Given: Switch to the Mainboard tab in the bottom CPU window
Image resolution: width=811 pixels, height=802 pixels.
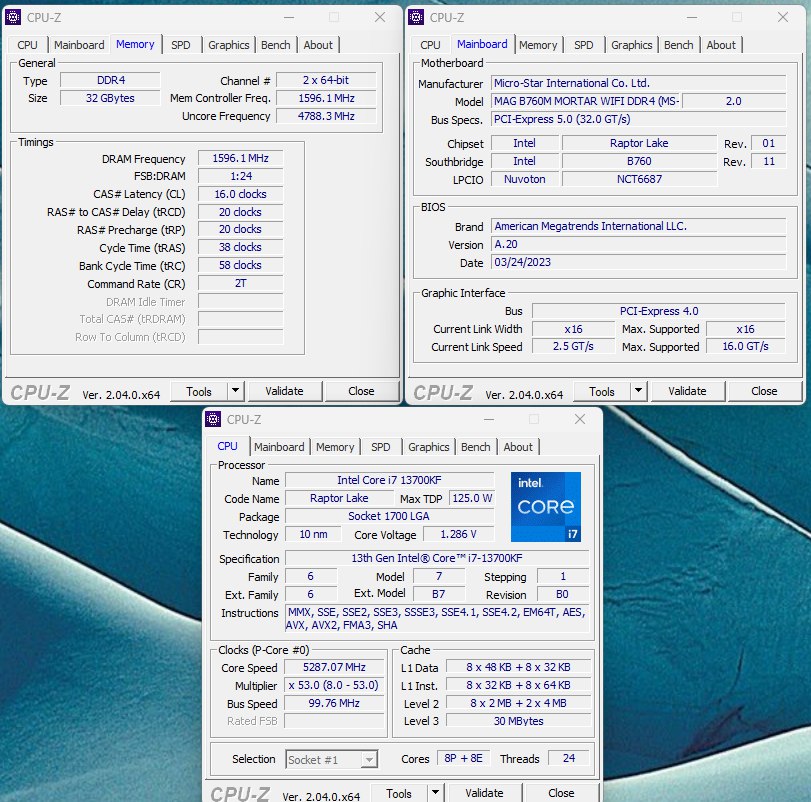Looking at the screenshot, I should (x=279, y=447).
